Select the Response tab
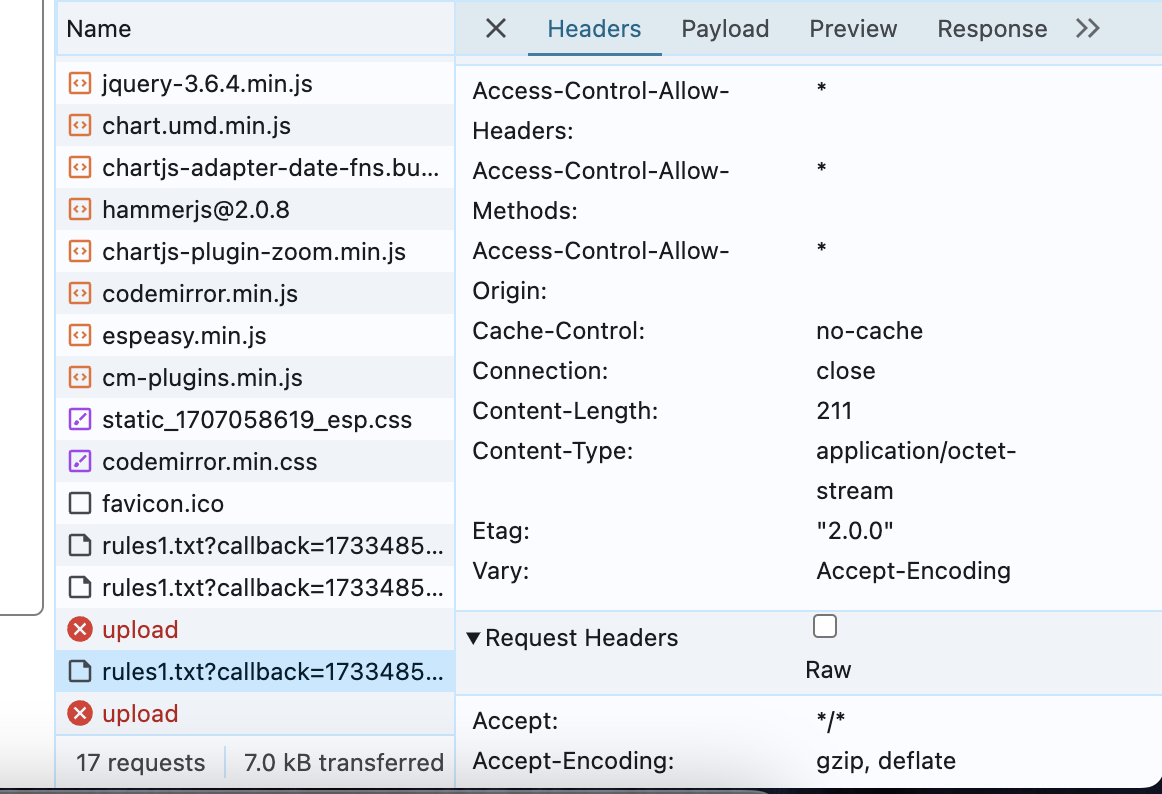1162x794 pixels. 991,29
